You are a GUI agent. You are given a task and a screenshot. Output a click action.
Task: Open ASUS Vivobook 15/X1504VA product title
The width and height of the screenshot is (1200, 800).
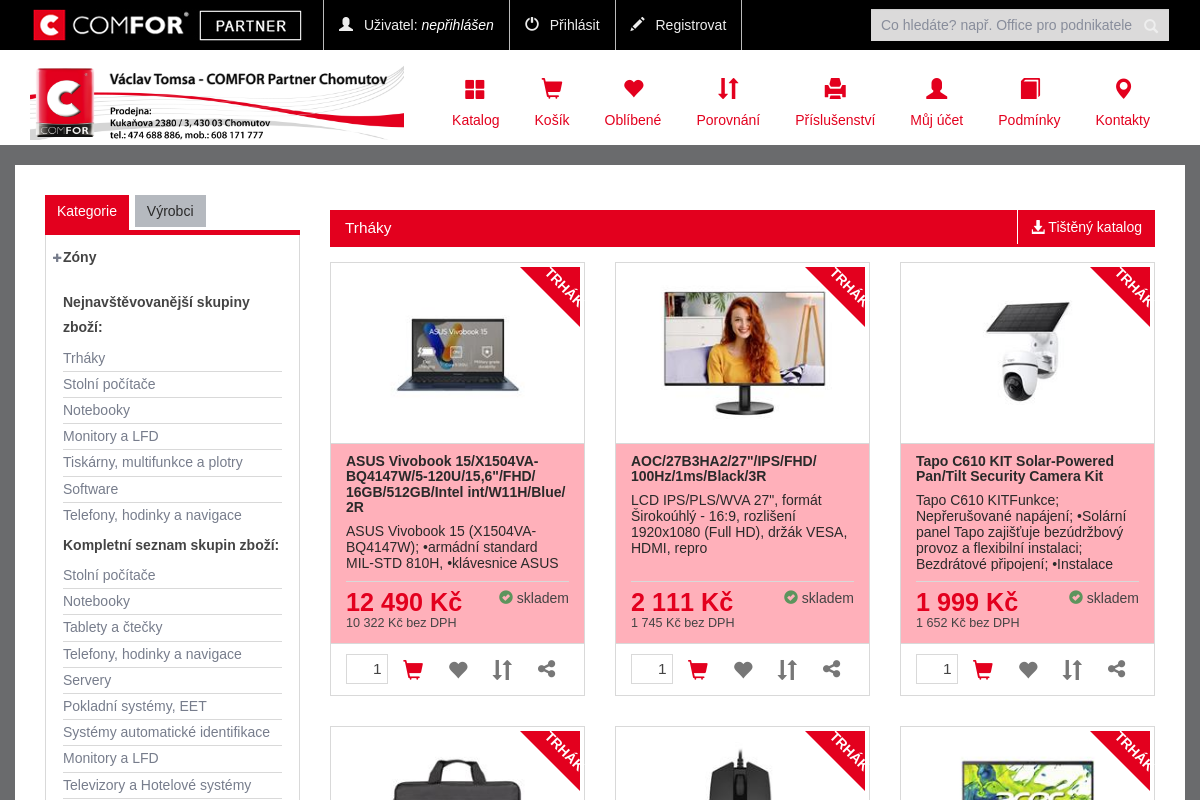[456, 484]
